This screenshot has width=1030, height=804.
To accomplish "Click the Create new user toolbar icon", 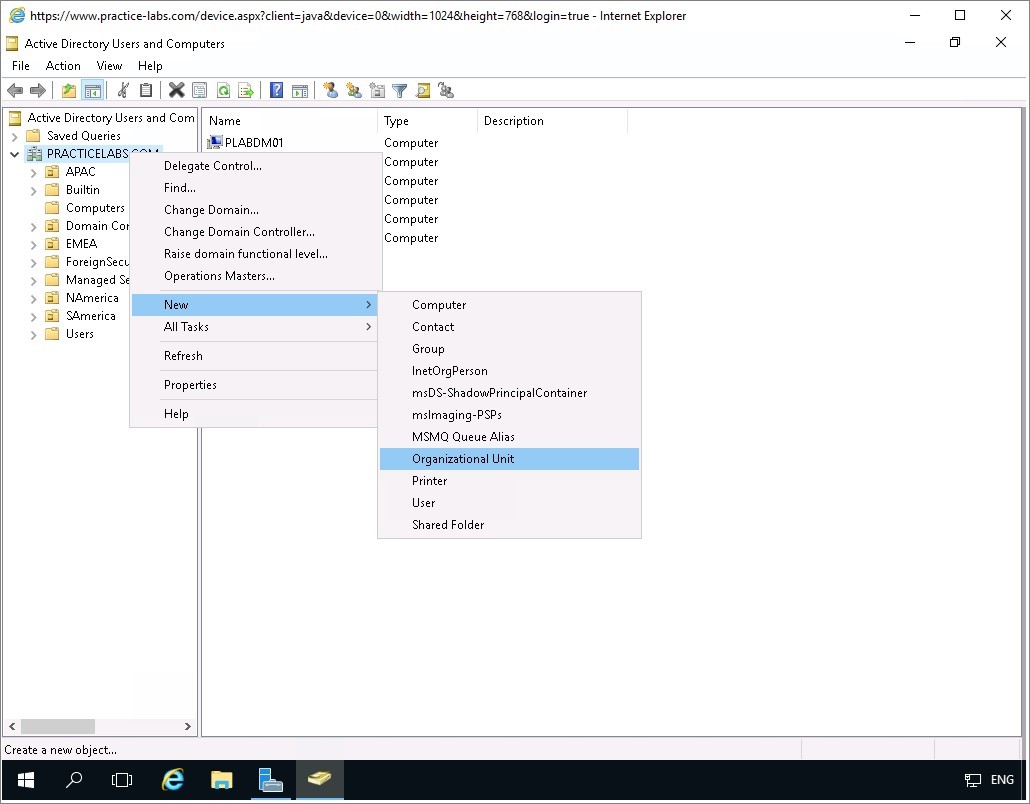I will (331, 91).
